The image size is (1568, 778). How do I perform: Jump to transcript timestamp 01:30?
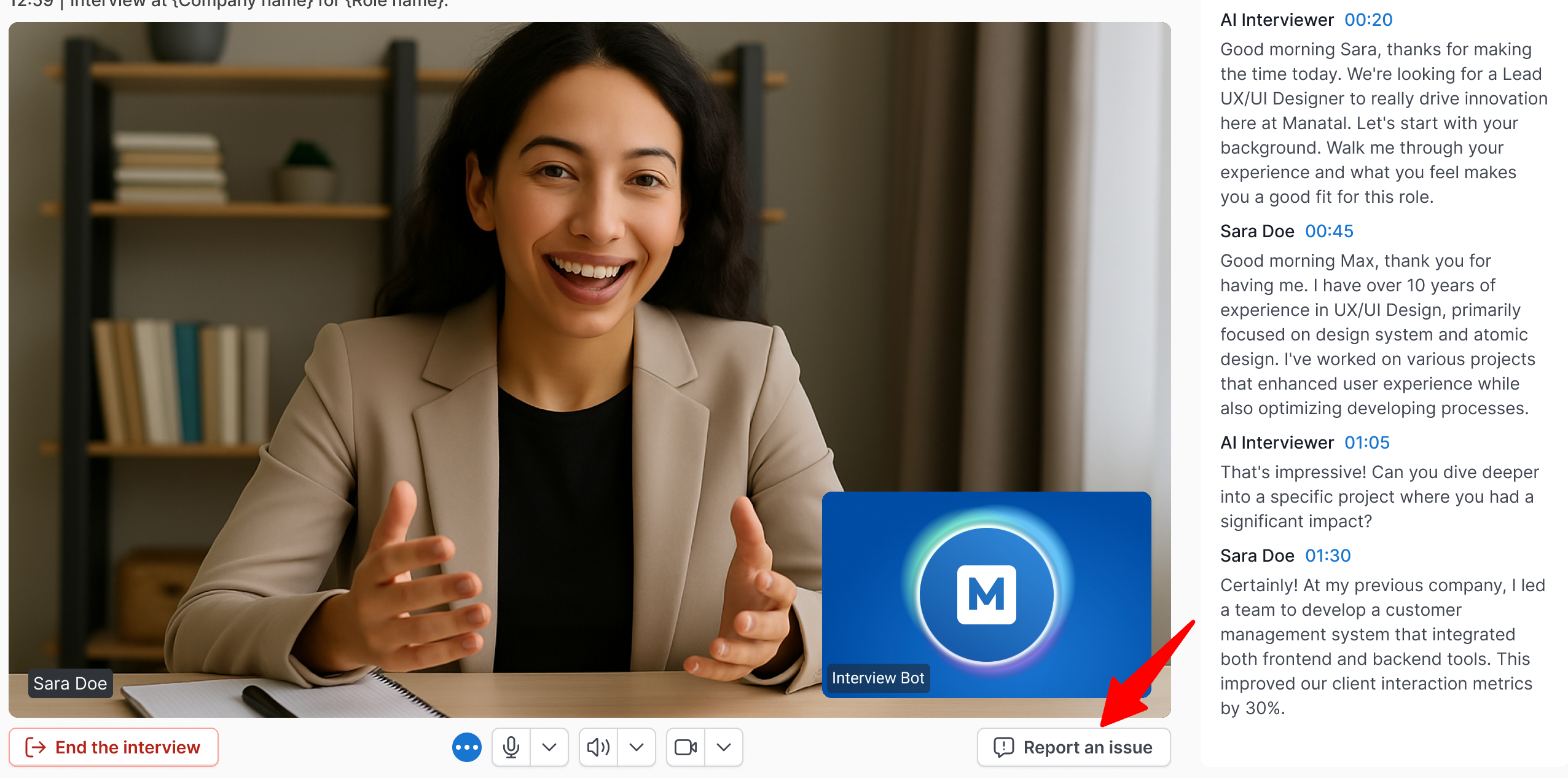click(1328, 556)
